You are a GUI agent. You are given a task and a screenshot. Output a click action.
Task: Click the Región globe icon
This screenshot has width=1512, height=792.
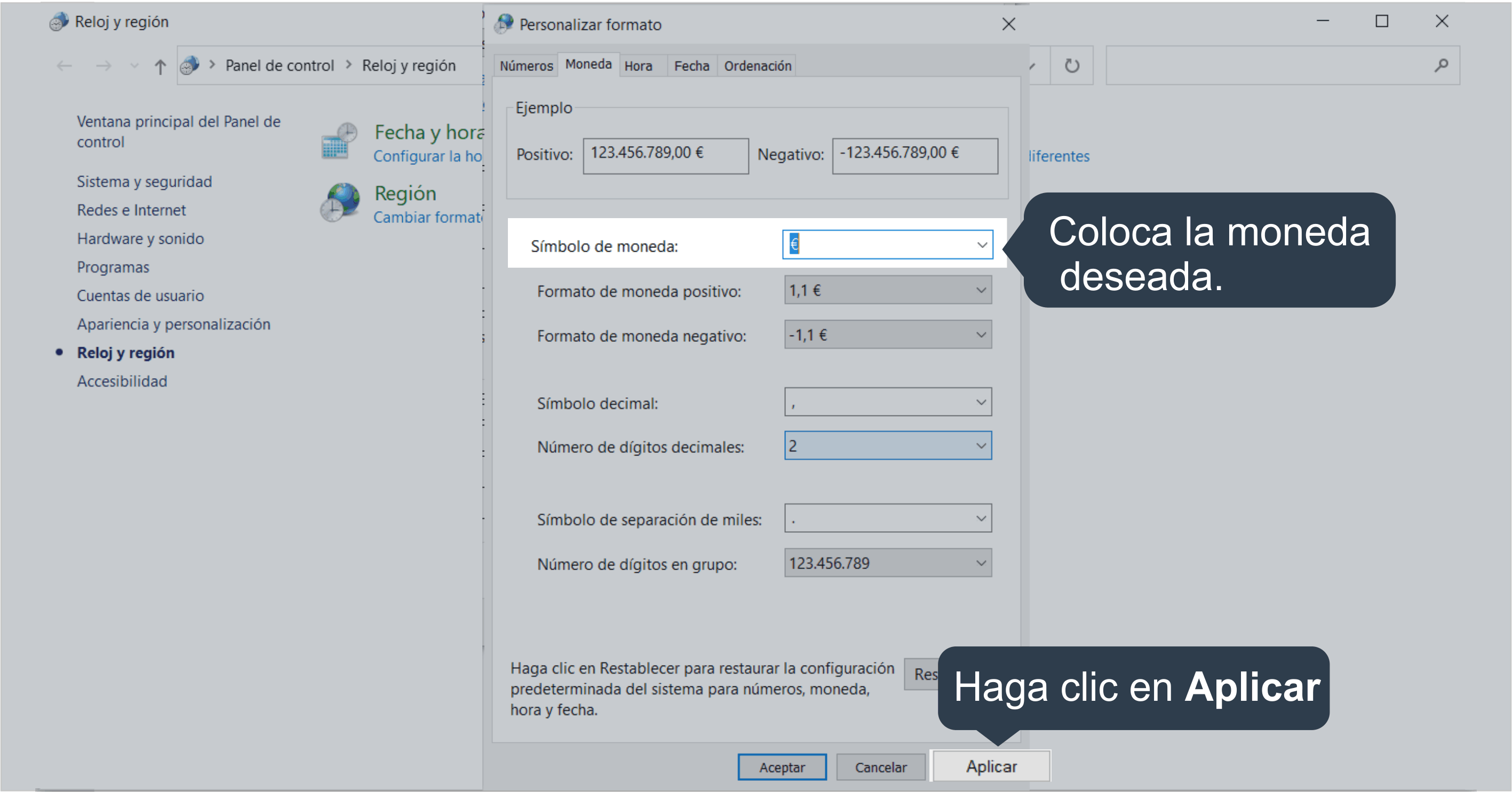(x=340, y=202)
